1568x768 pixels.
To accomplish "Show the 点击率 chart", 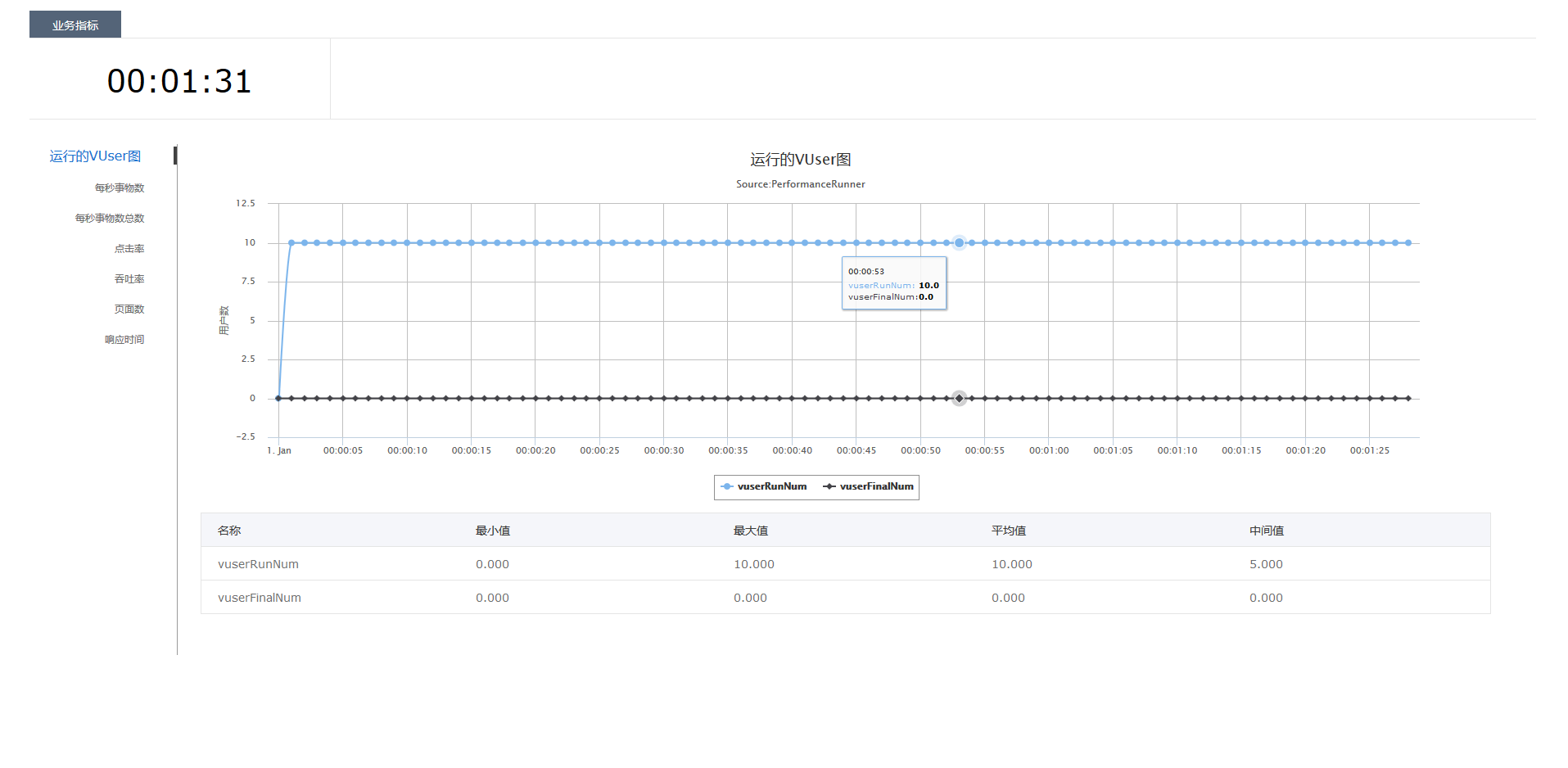I will point(129,249).
